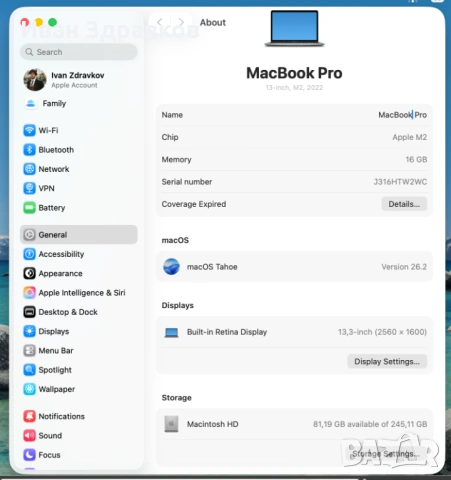451x480 pixels.
Task: Edit the computer Name field
Action: pos(402,115)
